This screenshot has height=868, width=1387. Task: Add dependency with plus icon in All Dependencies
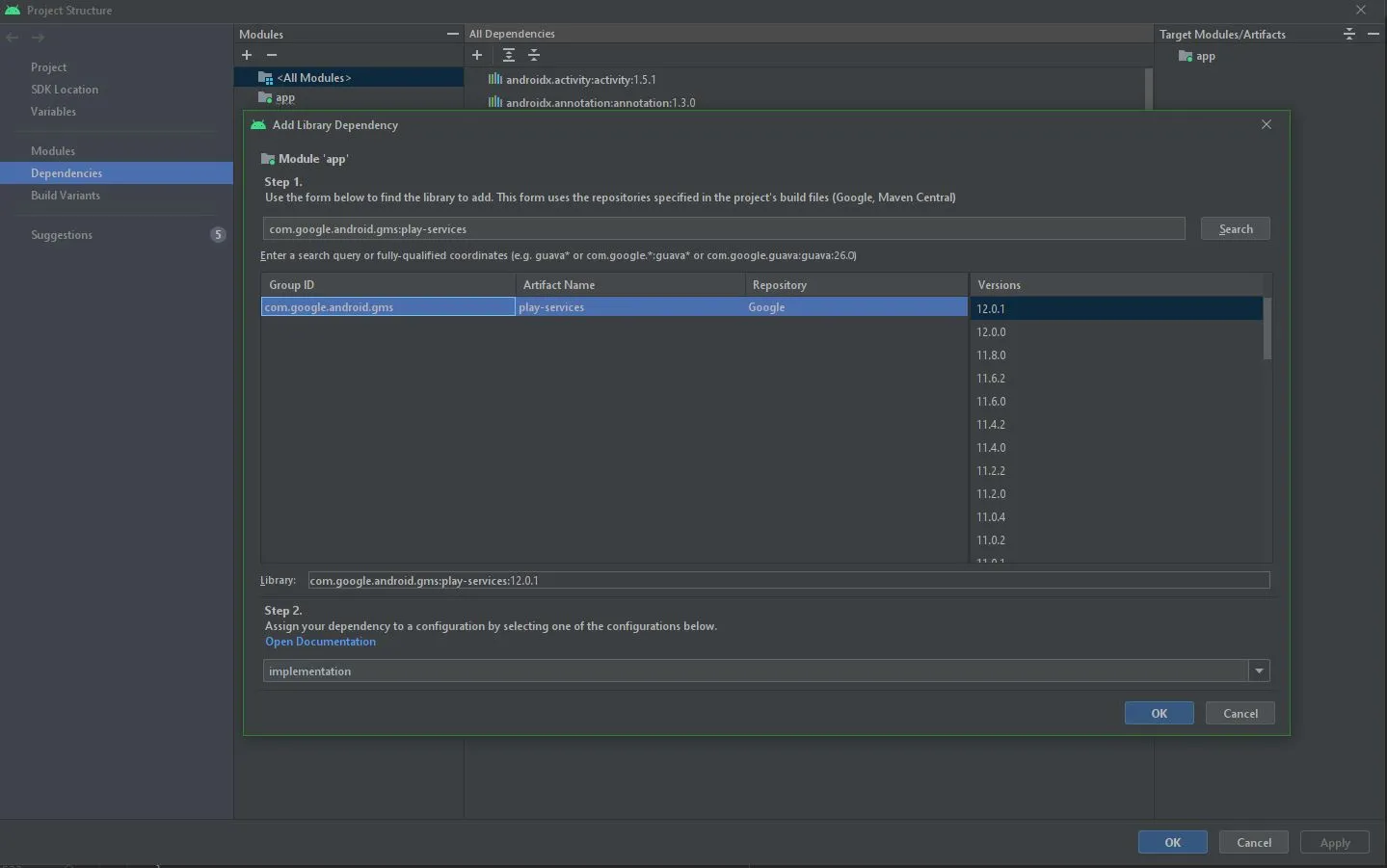click(477, 56)
